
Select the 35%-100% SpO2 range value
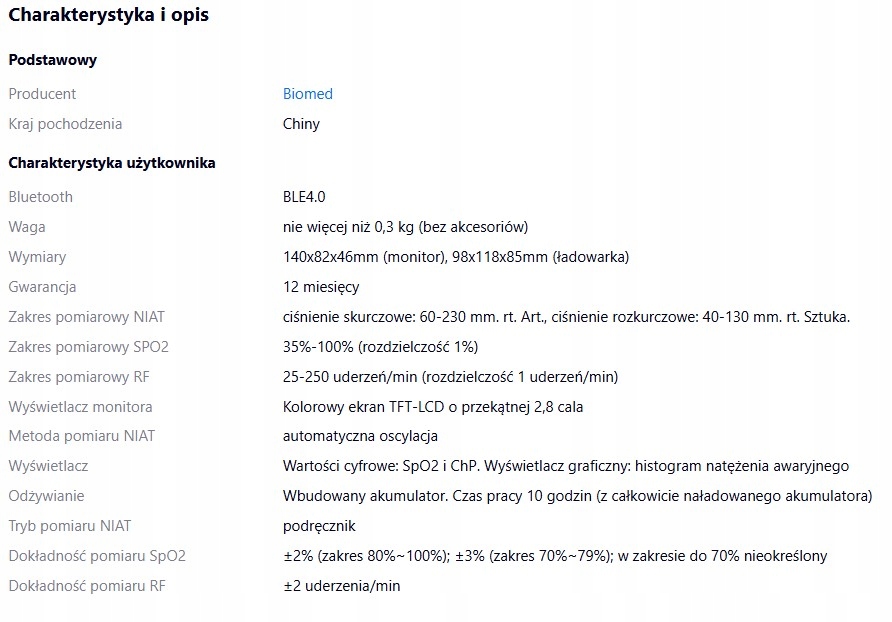[x=380, y=347]
